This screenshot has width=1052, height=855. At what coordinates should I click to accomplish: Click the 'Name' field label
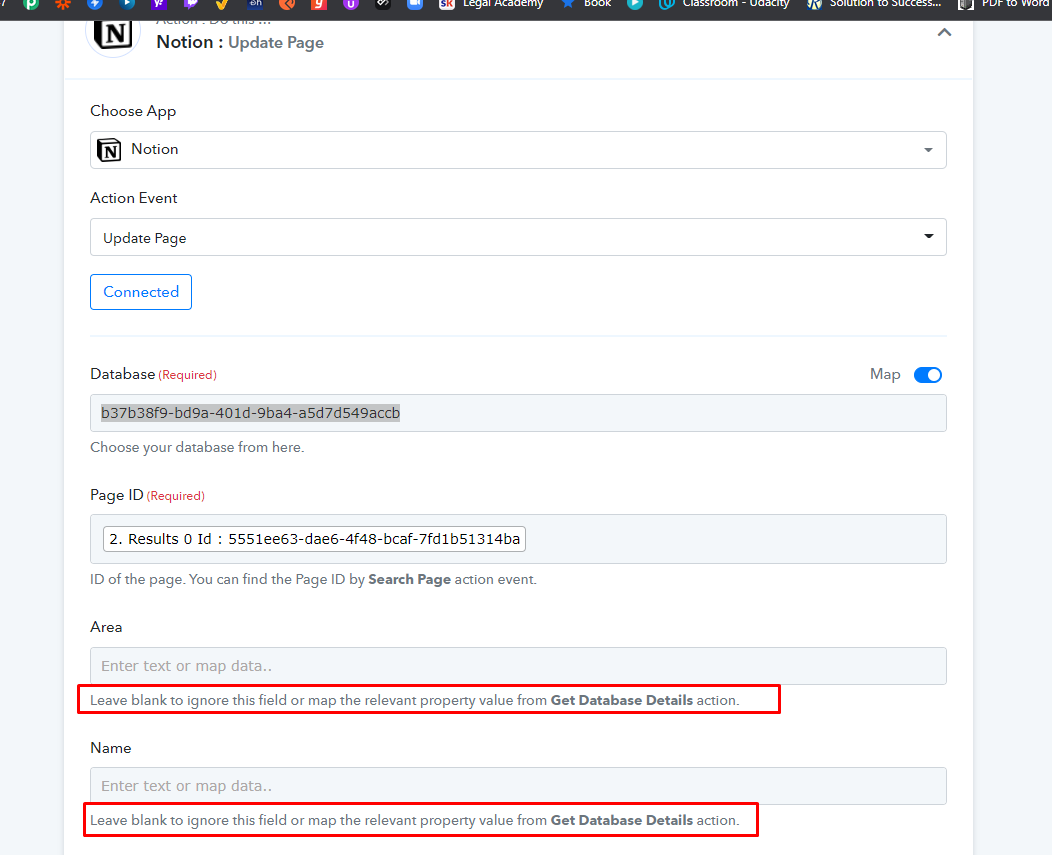[111, 748]
